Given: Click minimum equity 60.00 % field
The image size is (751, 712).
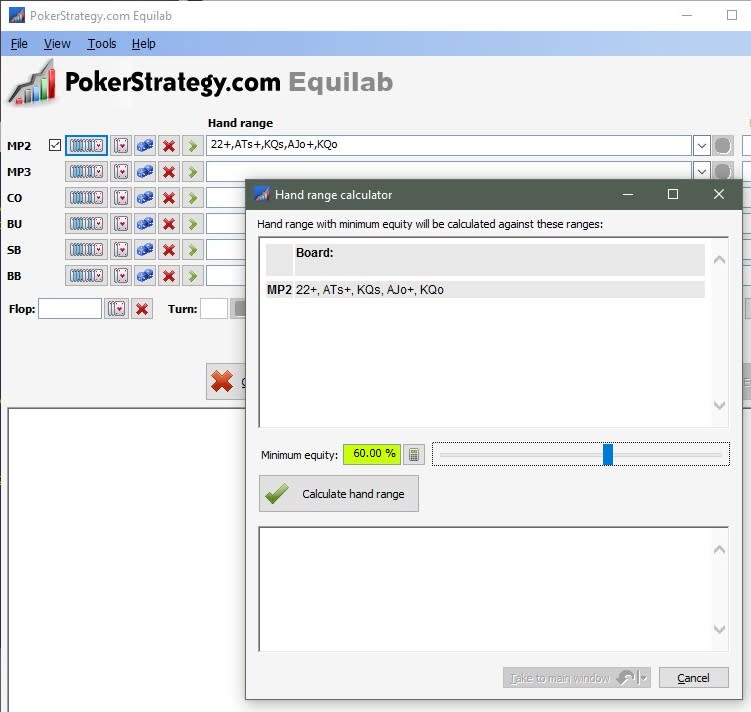Looking at the screenshot, I should [372, 454].
